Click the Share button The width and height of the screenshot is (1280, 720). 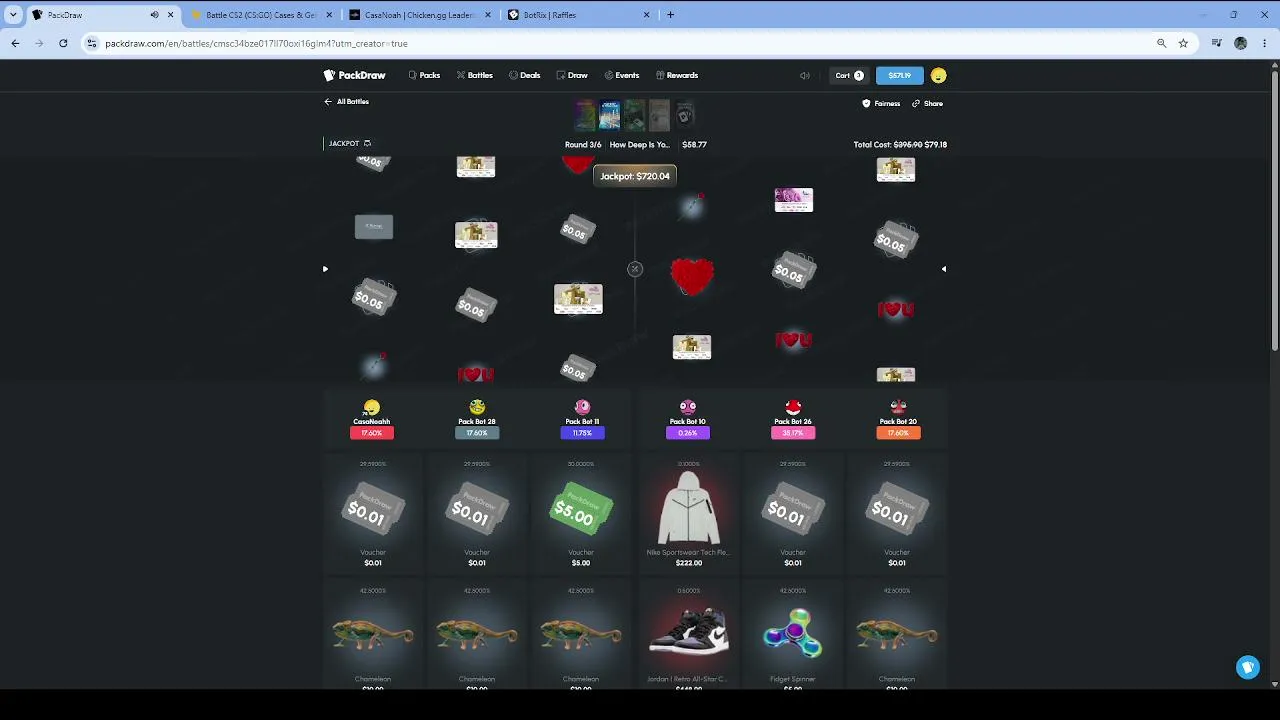927,104
